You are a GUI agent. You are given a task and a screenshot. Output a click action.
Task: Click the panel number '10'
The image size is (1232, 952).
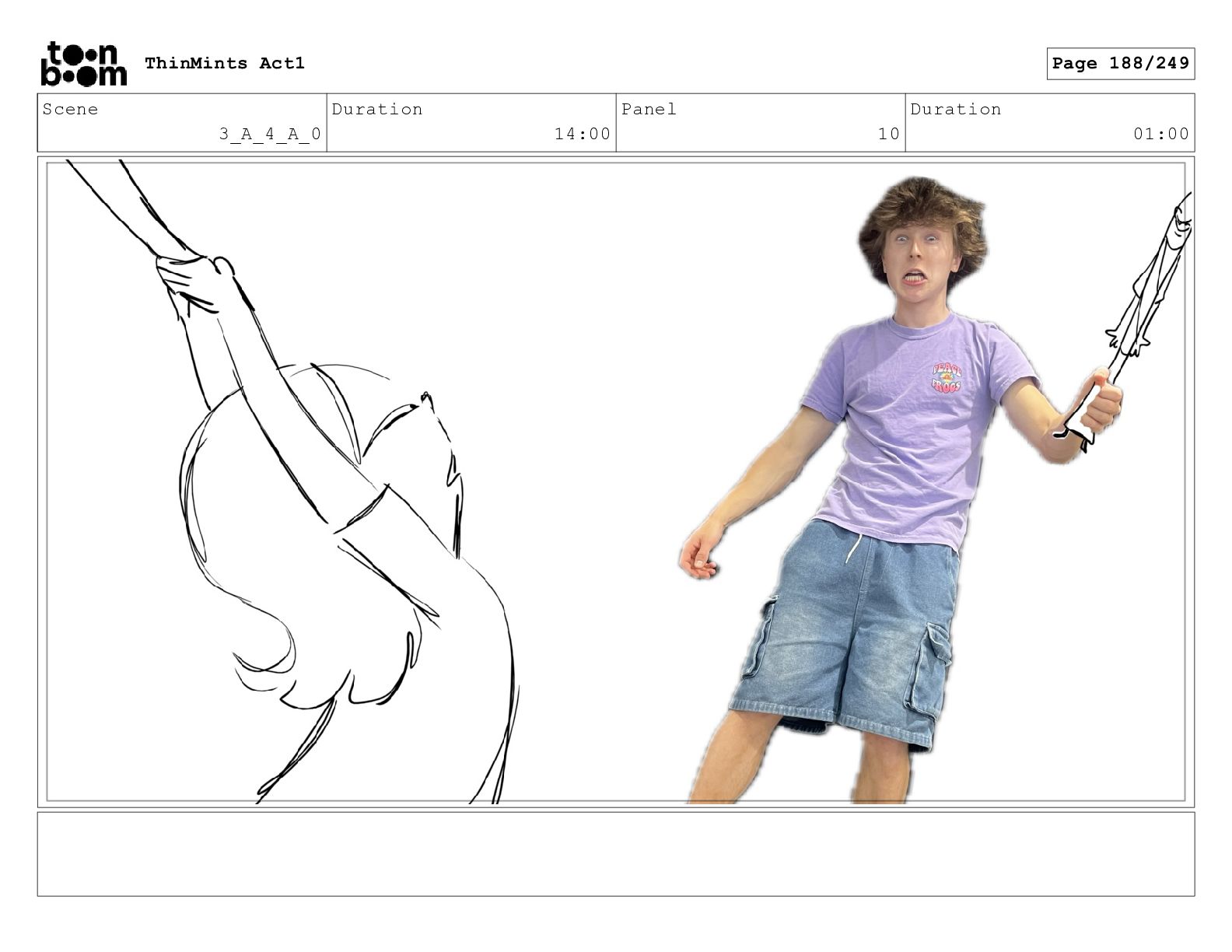pos(889,134)
